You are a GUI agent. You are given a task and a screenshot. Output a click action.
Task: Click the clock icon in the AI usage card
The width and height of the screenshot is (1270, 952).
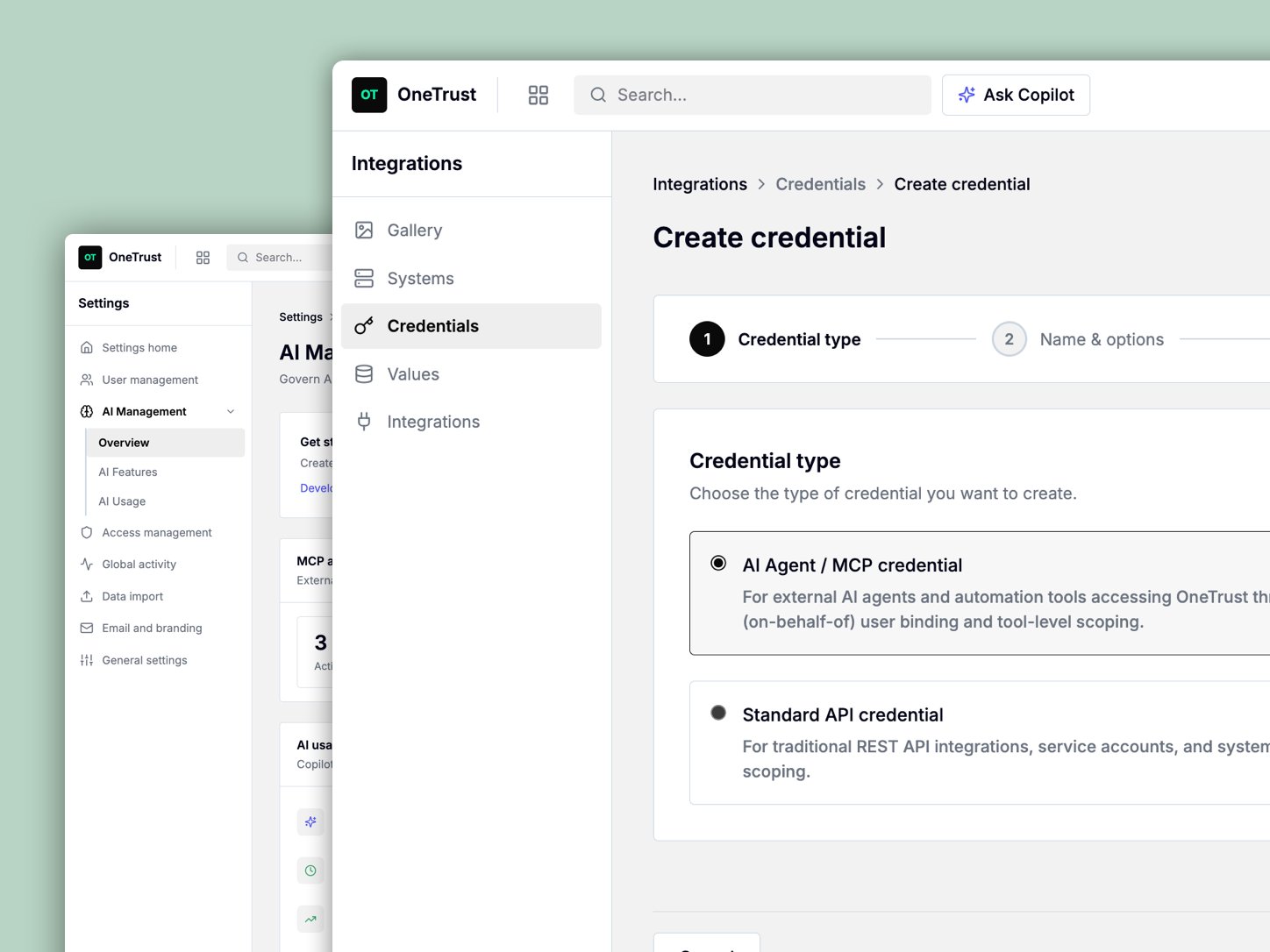click(x=310, y=870)
